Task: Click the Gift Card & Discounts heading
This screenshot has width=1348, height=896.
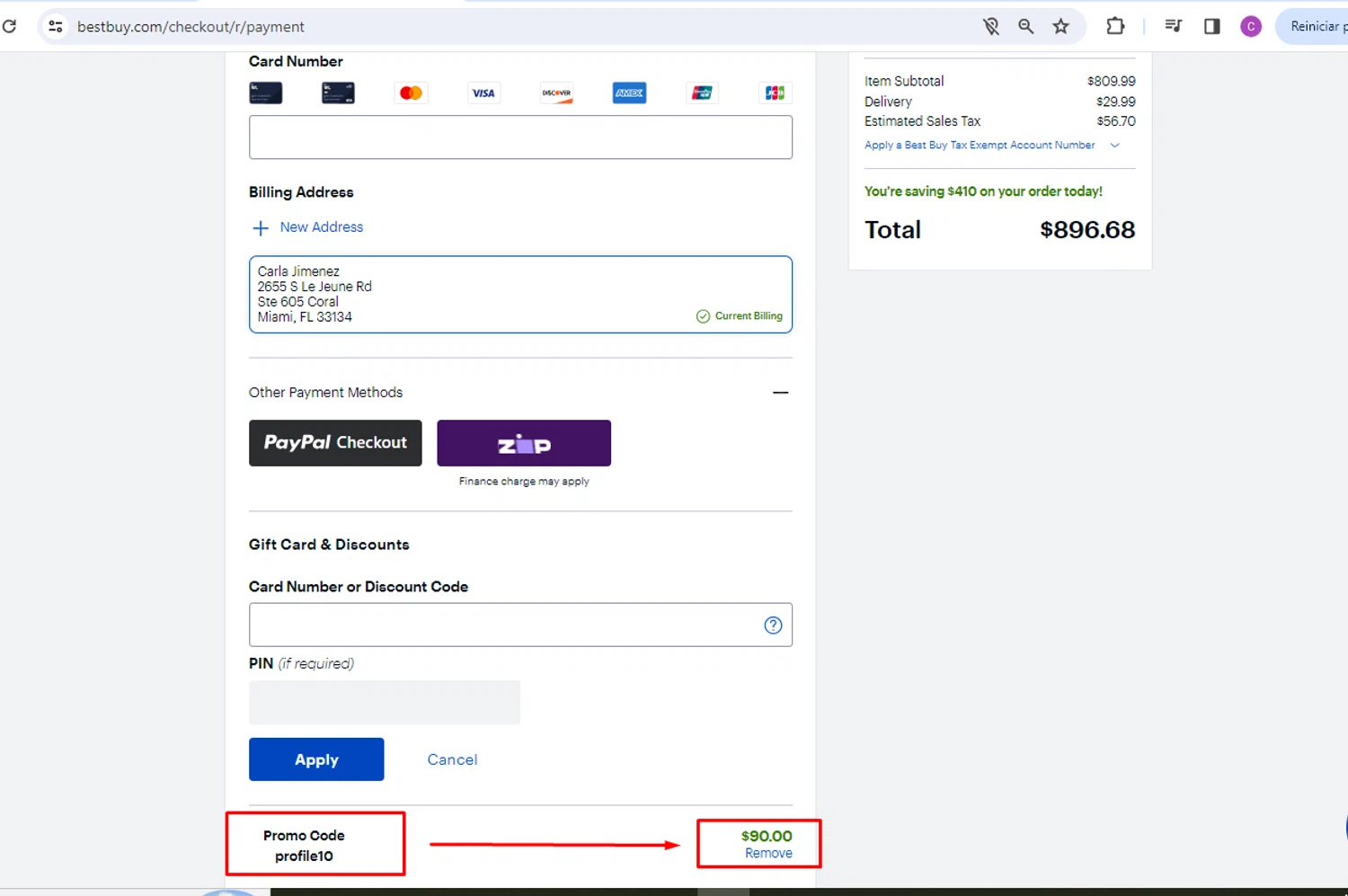Action: point(329,545)
